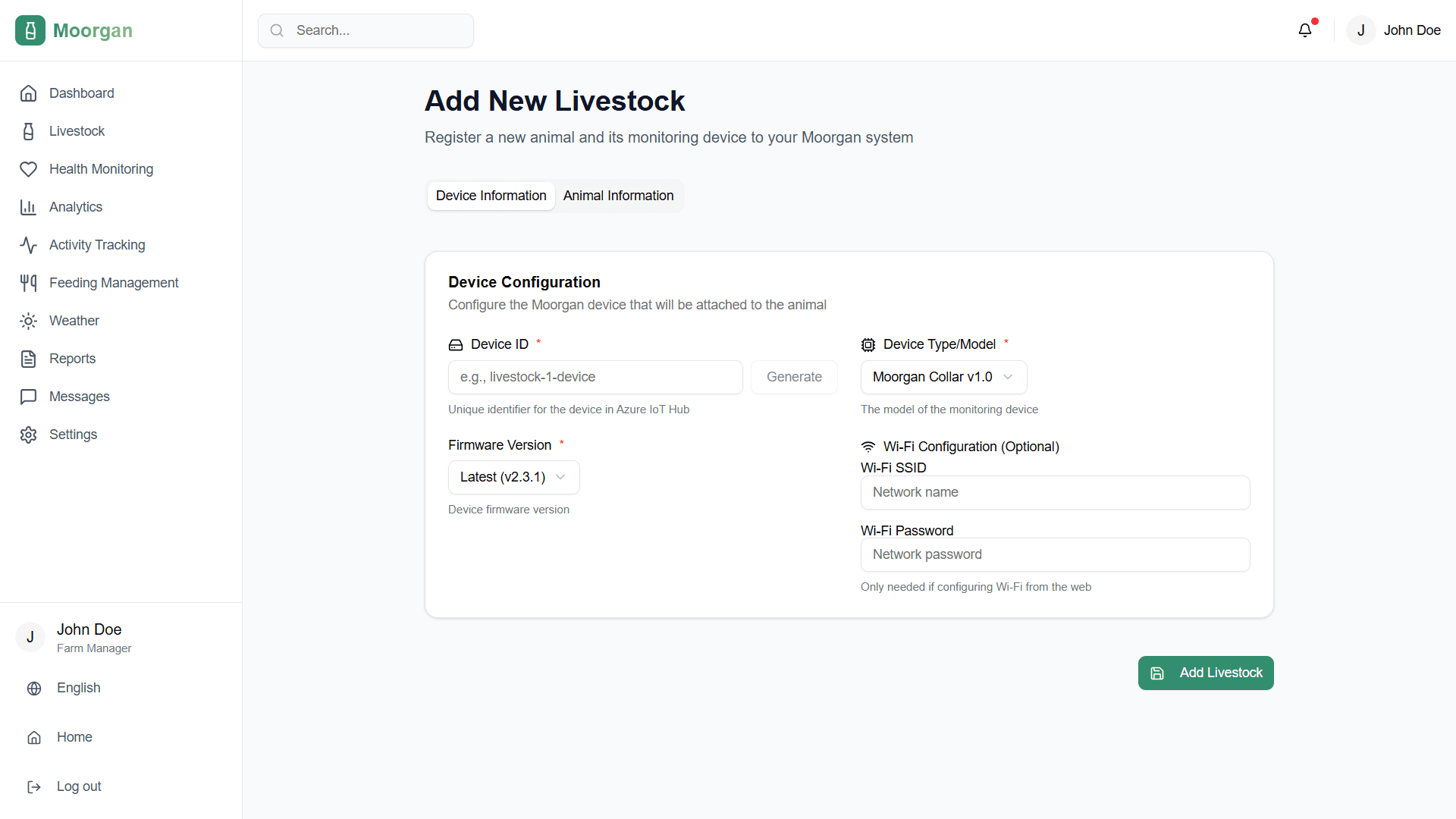Viewport: 1456px width, 819px height.
Task: Open the Dashboard from the sidebar
Action: click(81, 93)
